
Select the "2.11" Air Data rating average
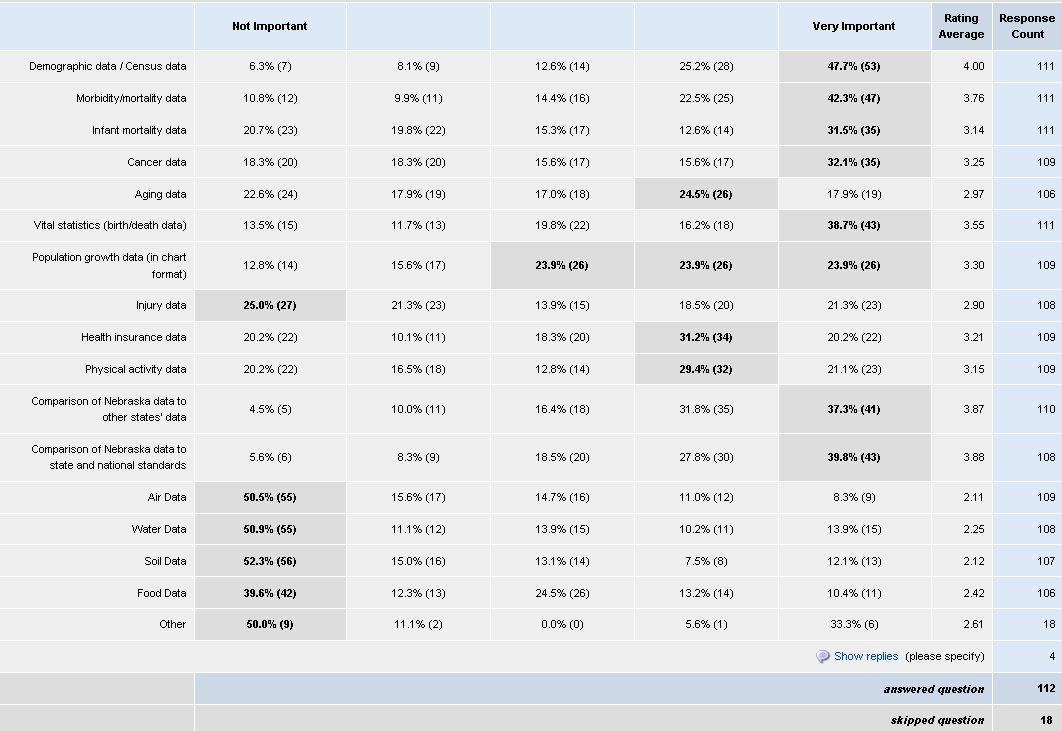(973, 497)
